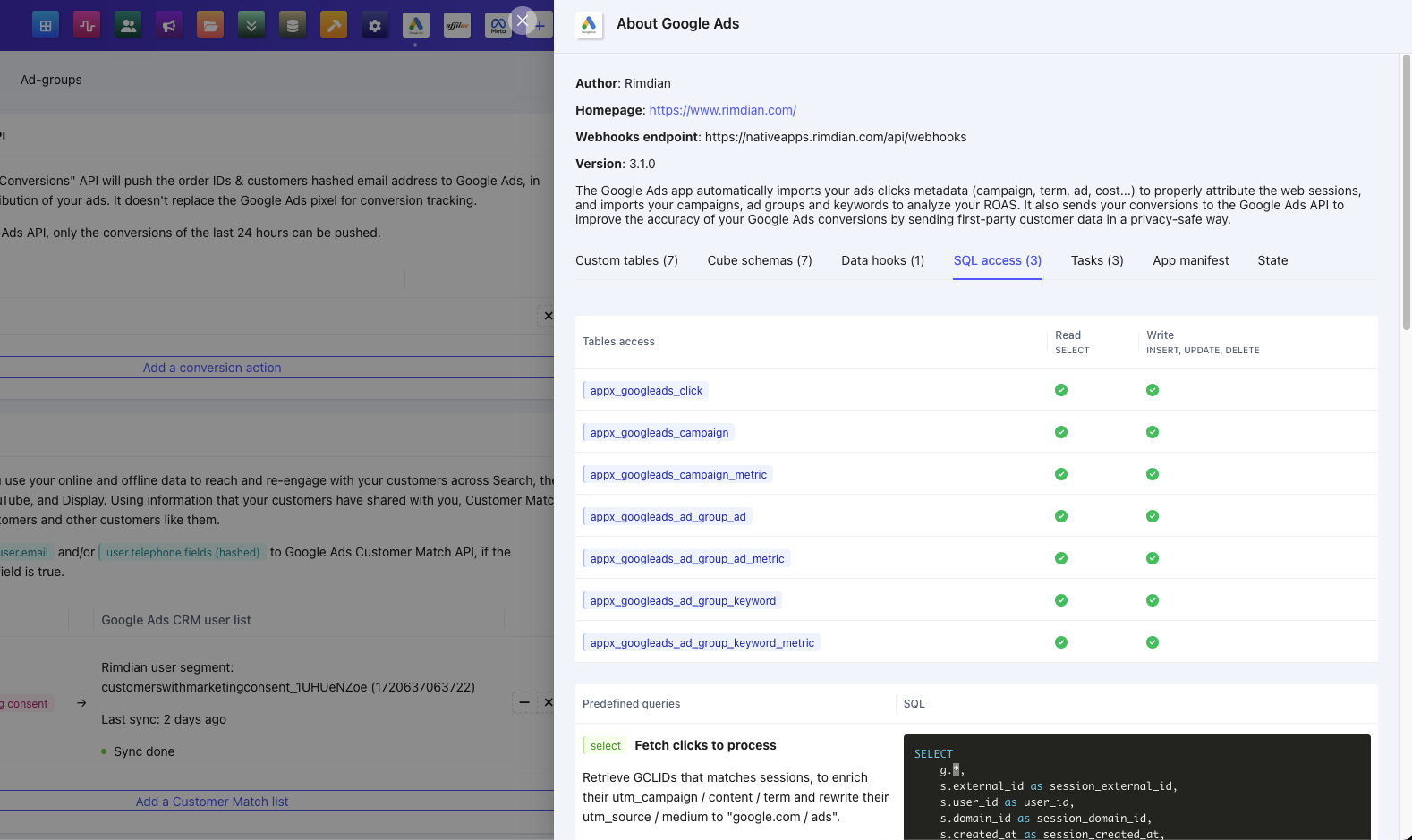Open the database icon in top bar

pos(293,26)
